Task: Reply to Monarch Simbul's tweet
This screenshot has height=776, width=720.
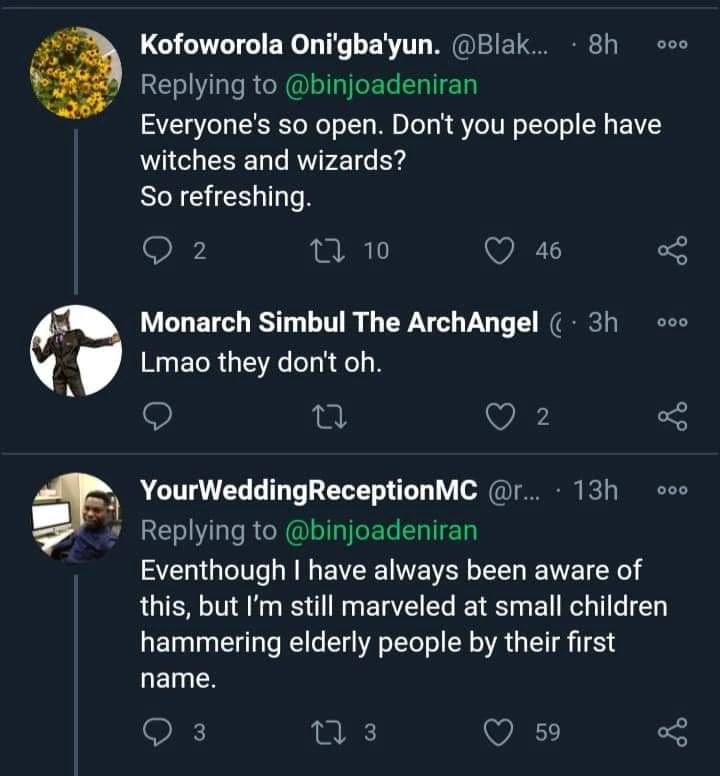Action: (158, 417)
